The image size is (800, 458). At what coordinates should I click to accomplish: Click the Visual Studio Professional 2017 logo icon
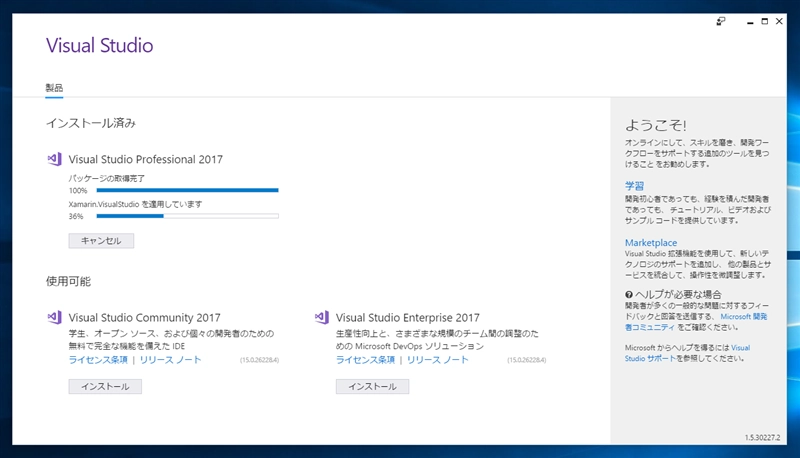pyautogui.click(x=55, y=159)
